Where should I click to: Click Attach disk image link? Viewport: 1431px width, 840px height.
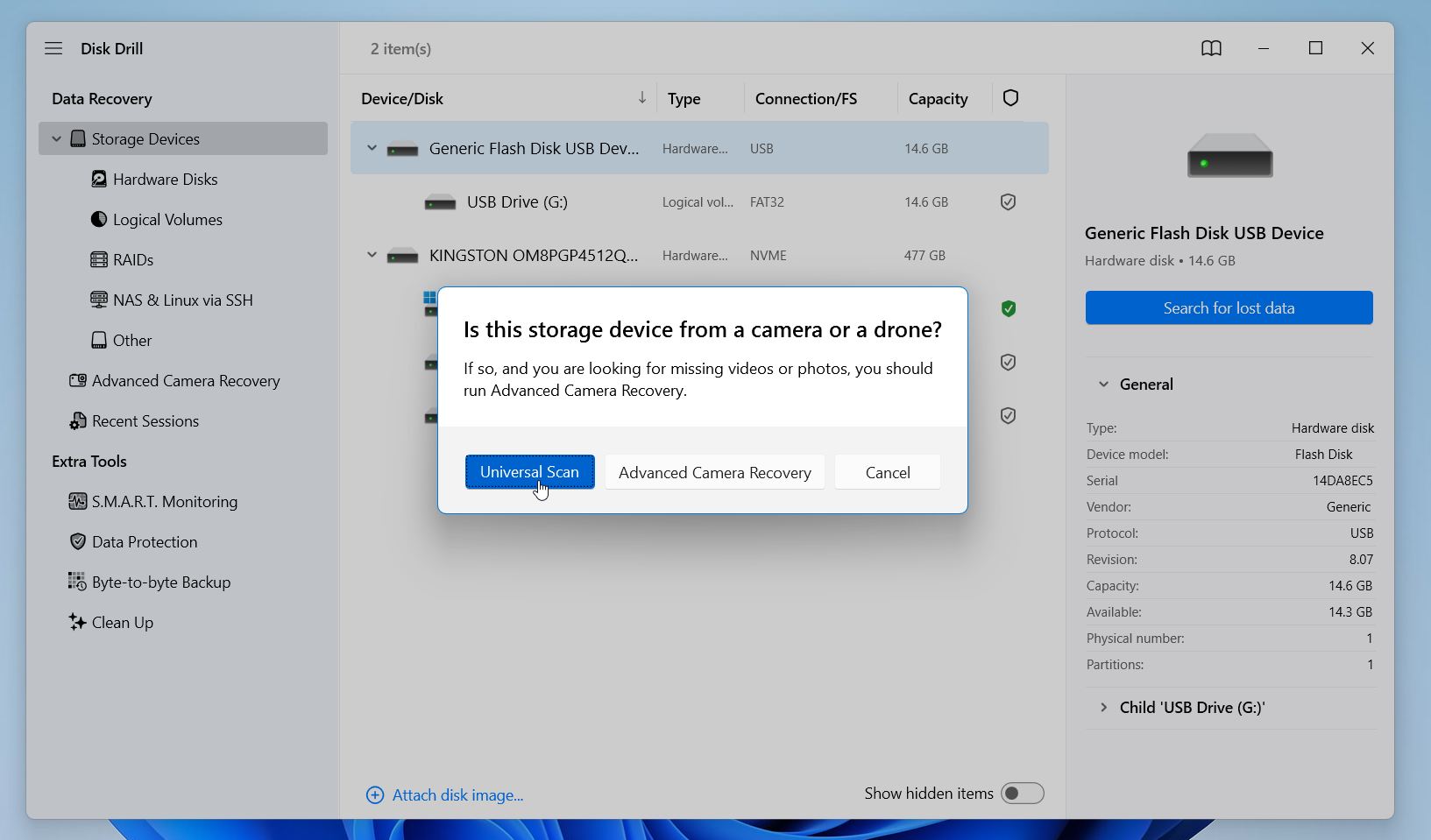[445, 794]
